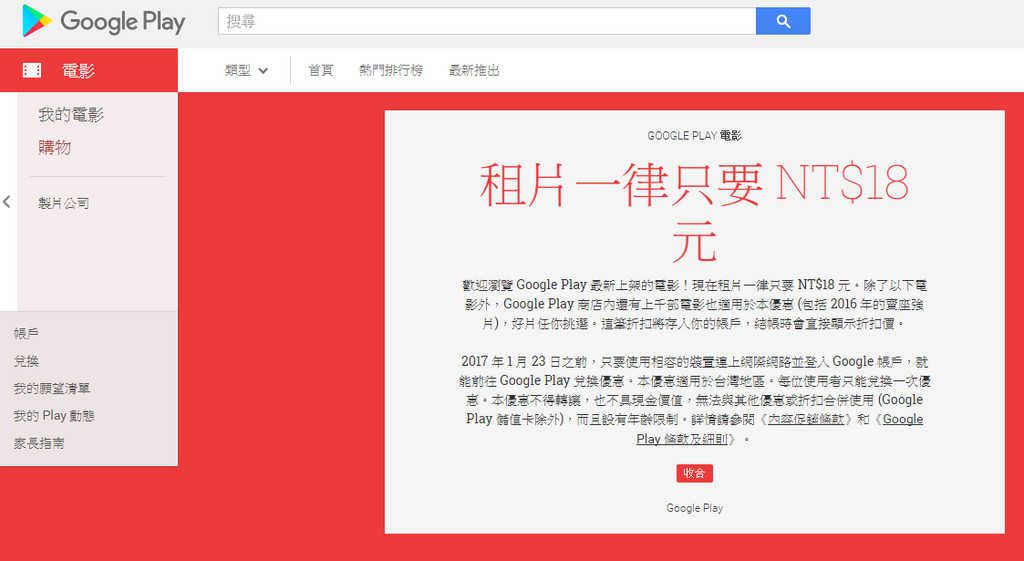Viewport: 1024px width, 561px height.
Task: Open the 熱門排行榜 top charts tab
Action: point(391,70)
